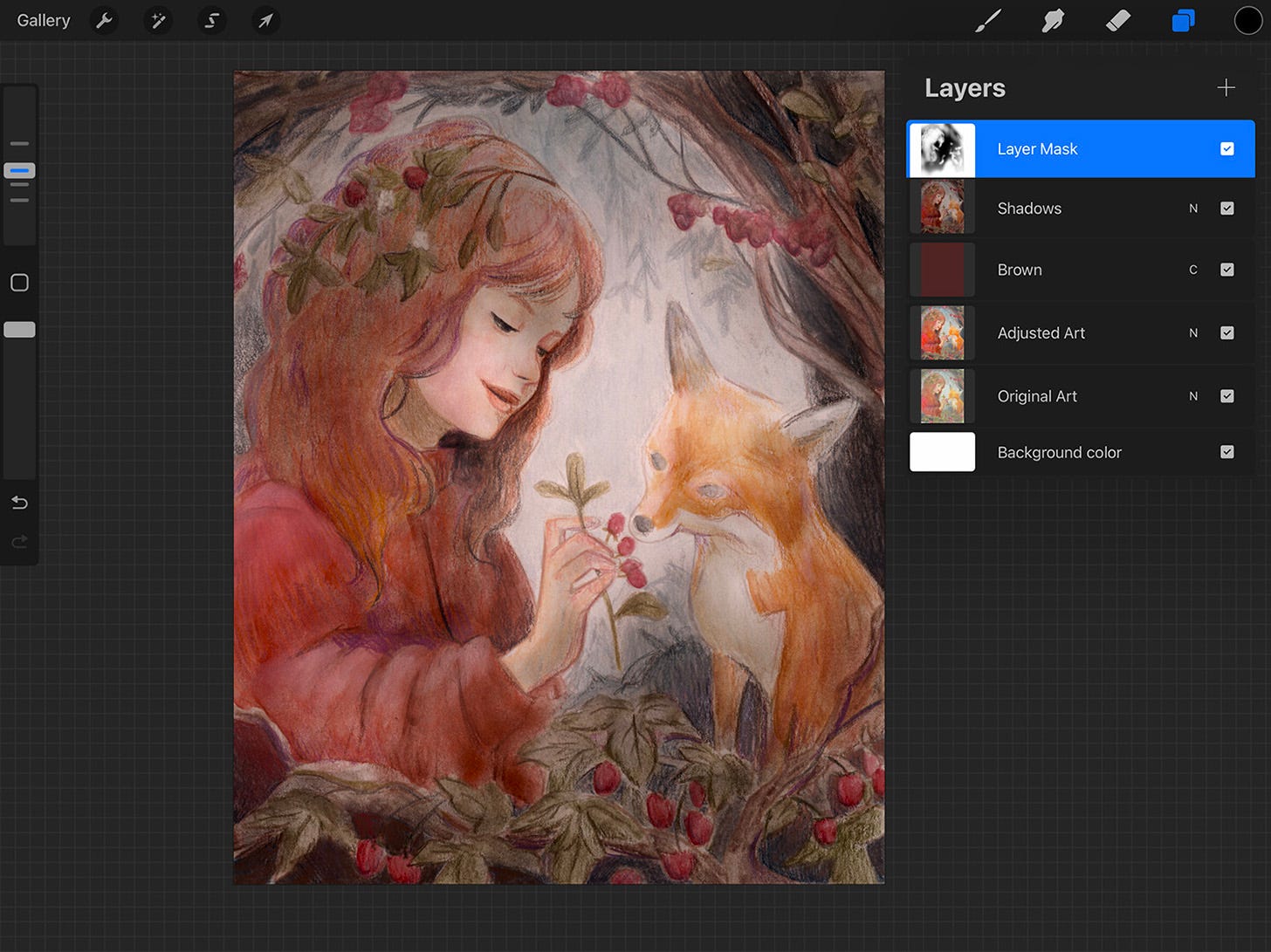Uncheck visibility for the Shadows layer
The width and height of the screenshot is (1271, 952).
pyautogui.click(x=1227, y=208)
